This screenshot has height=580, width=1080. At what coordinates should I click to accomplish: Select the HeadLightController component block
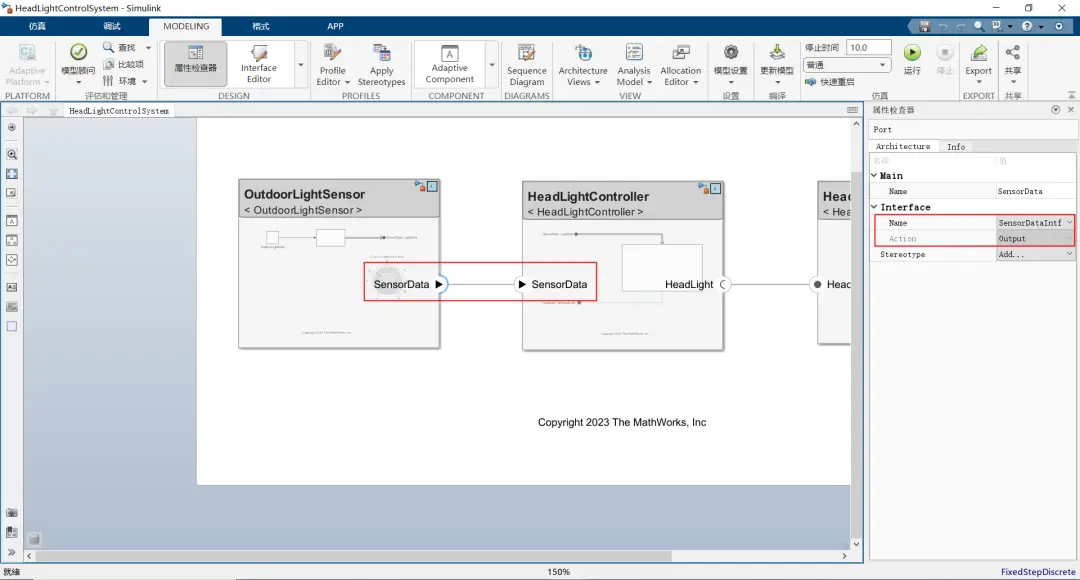pos(623,266)
